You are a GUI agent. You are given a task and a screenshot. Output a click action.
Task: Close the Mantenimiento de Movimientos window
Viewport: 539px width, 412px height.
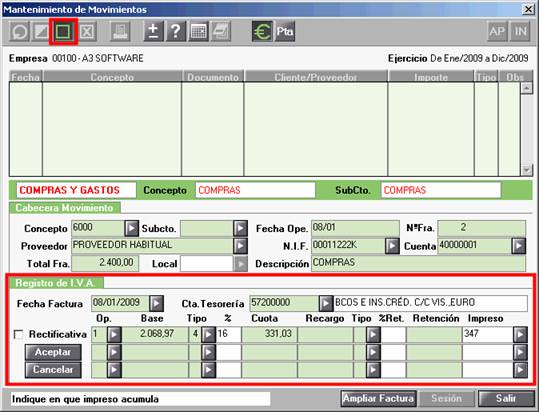coord(528,9)
